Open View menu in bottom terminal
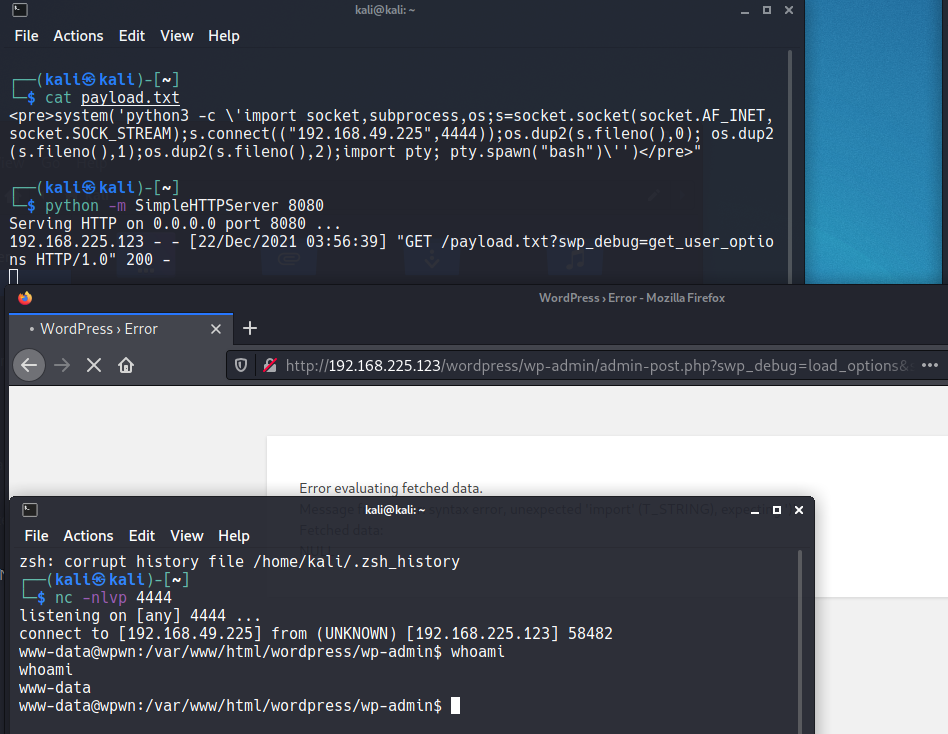 (x=187, y=536)
